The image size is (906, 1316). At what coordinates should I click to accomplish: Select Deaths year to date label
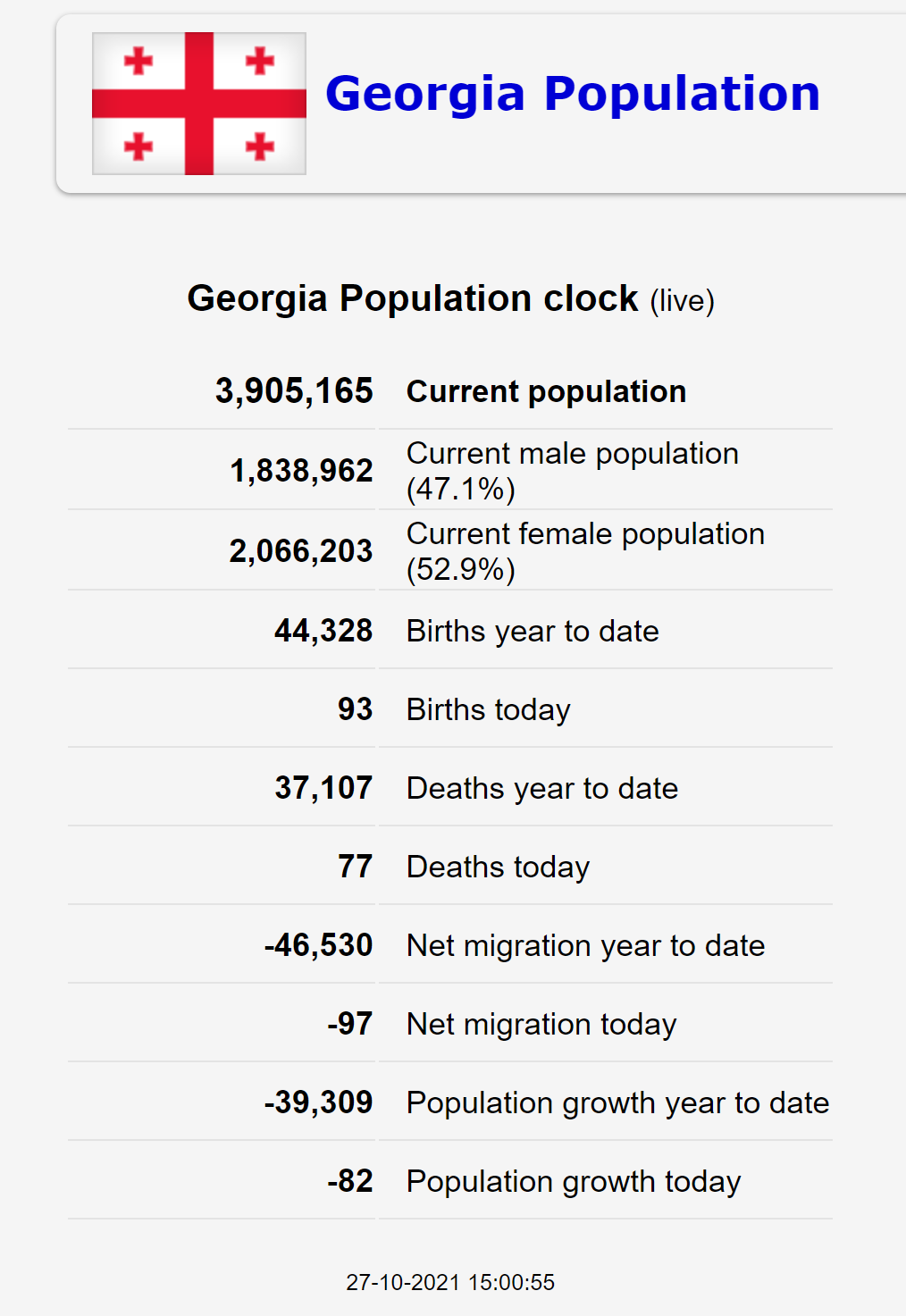(x=542, y=788)
